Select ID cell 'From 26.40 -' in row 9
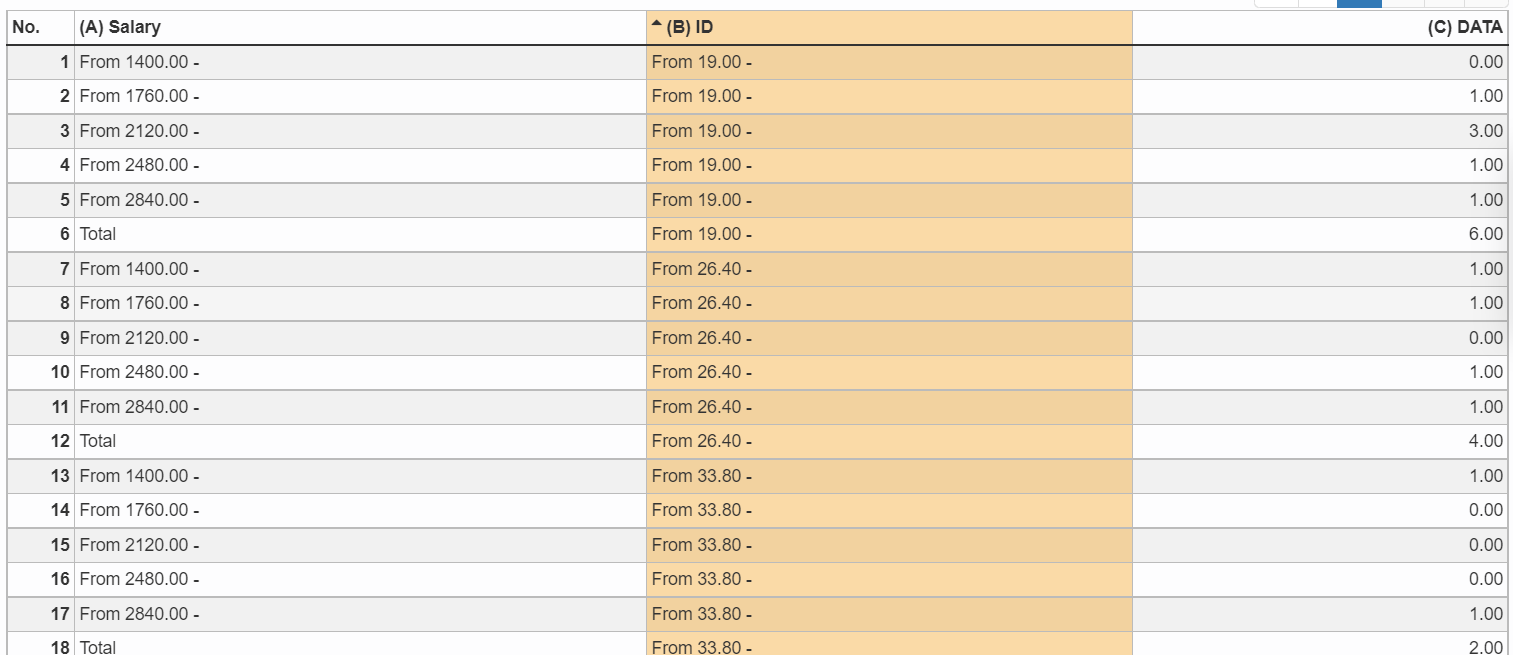This screenshot has width=1513, height=655. tap(890, 338)
